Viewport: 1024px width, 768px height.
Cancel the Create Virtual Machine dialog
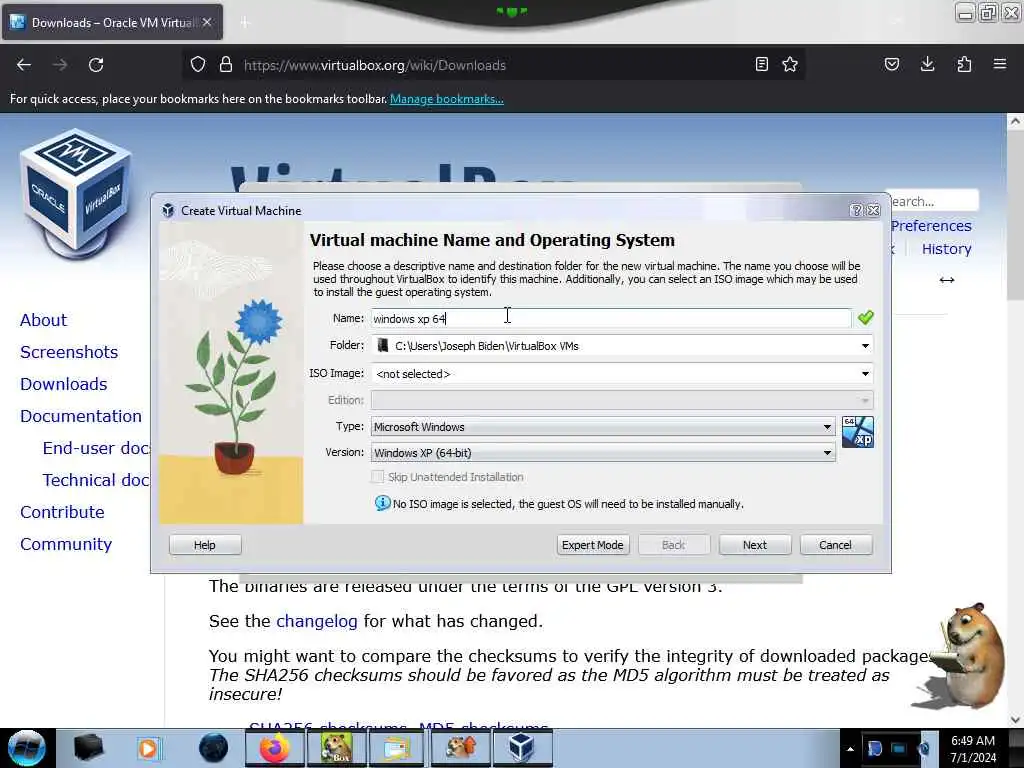[836, 545]
